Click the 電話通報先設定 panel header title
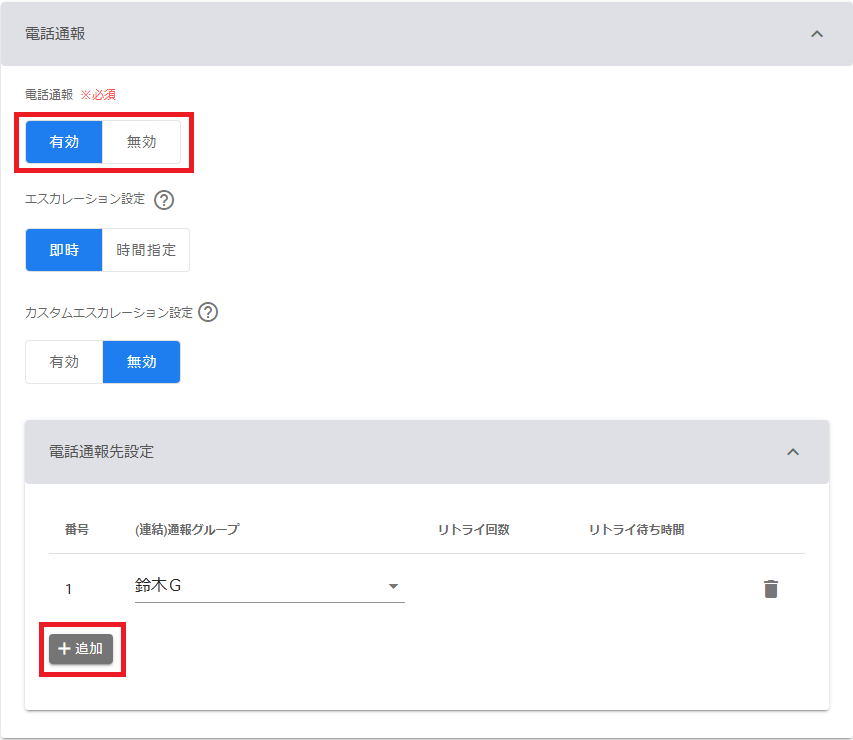 click(102, 452)
